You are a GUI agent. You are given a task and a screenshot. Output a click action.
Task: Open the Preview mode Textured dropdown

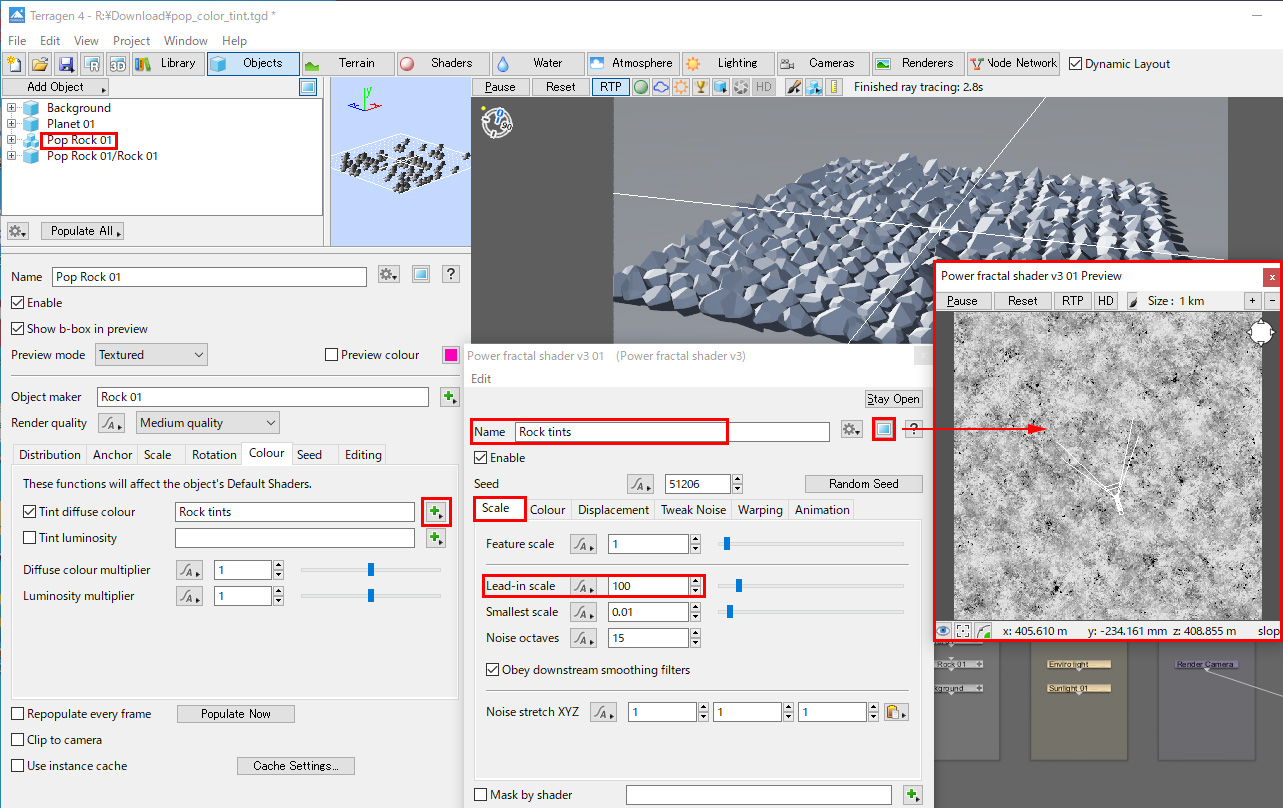click(x=152, y=355)
